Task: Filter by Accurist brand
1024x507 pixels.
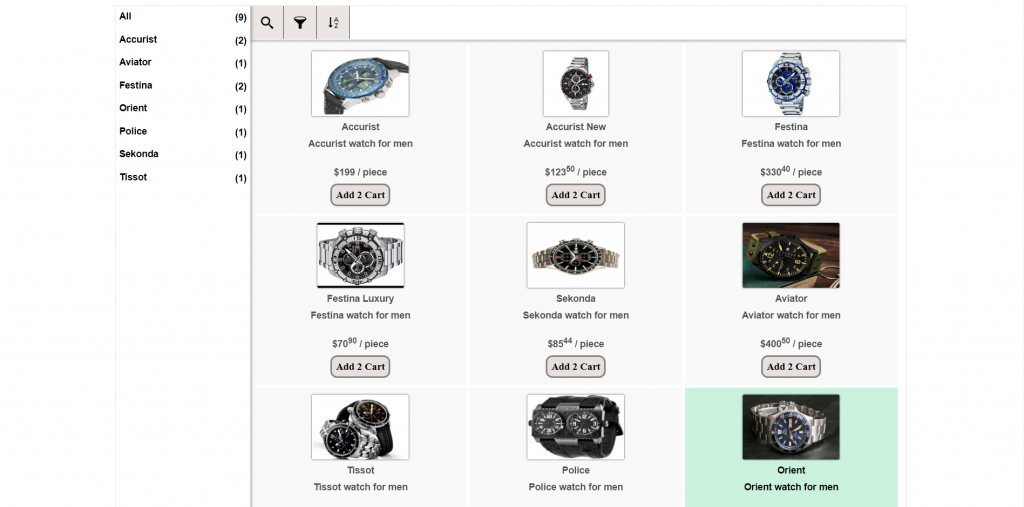Action: coord(138,40)
